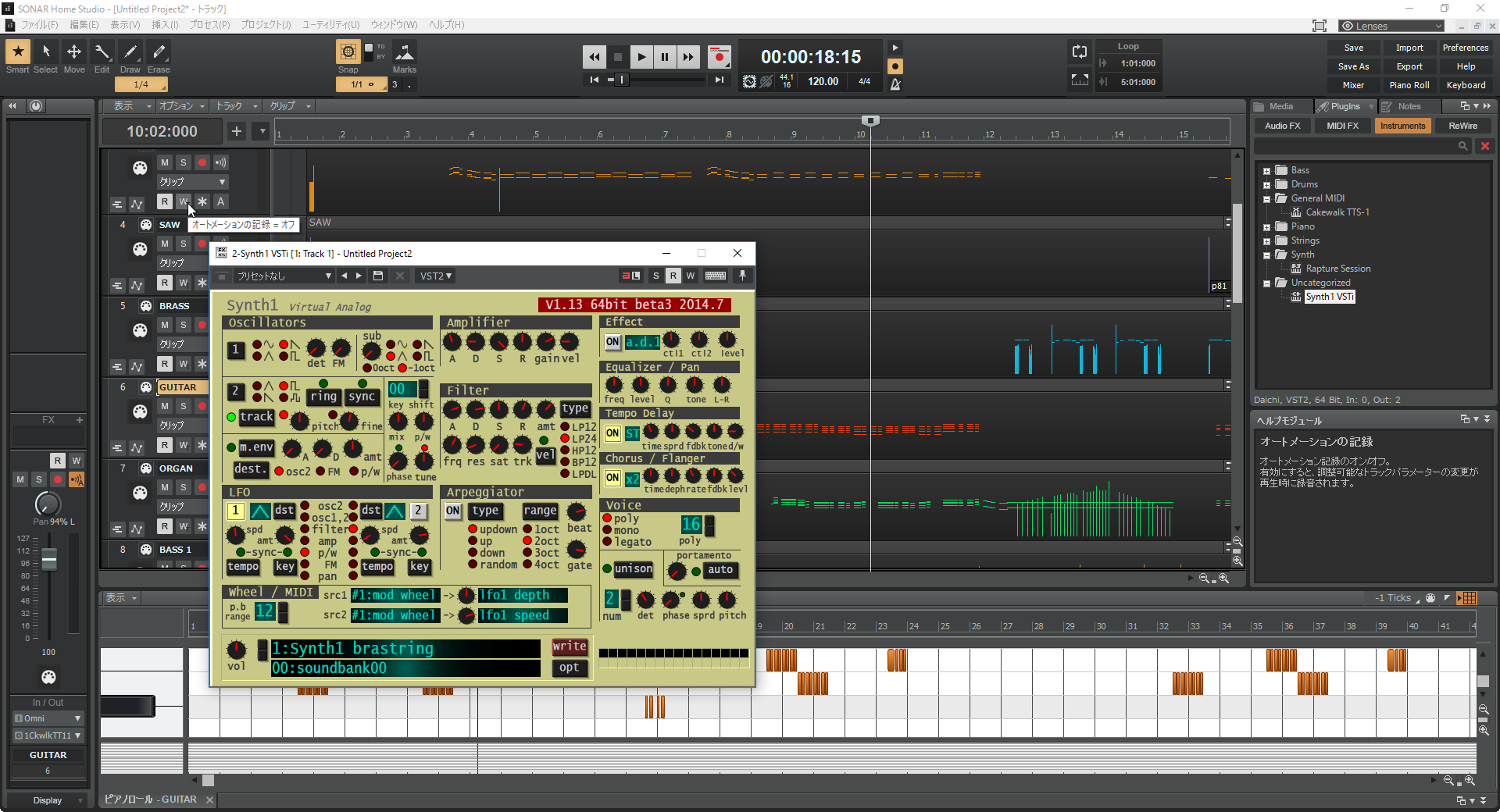This screenshot has height=812, width=1500.
Task: Open the Omni input dropdown
Action: [x=48, y=718]
